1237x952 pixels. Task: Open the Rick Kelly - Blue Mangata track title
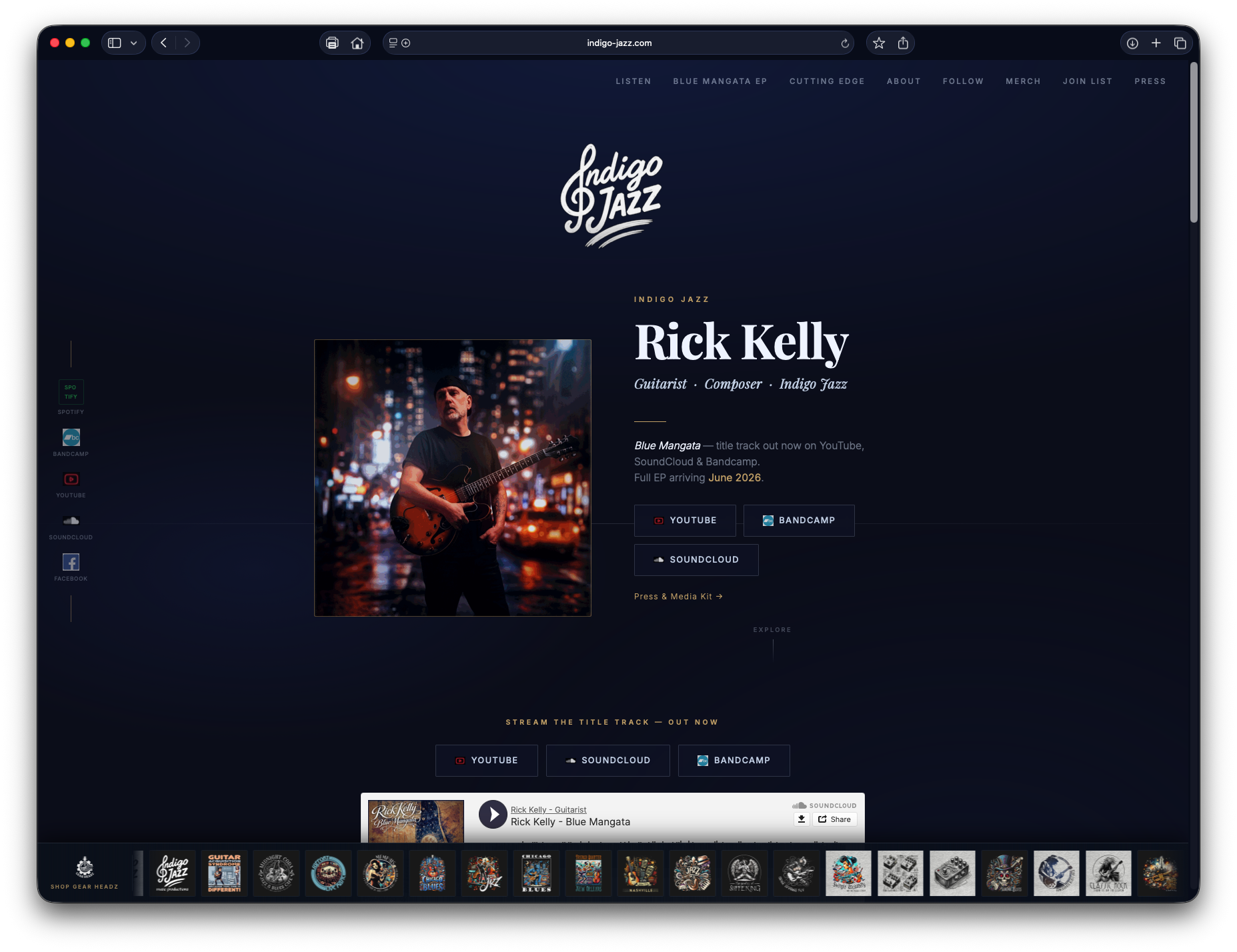[571, 822]
